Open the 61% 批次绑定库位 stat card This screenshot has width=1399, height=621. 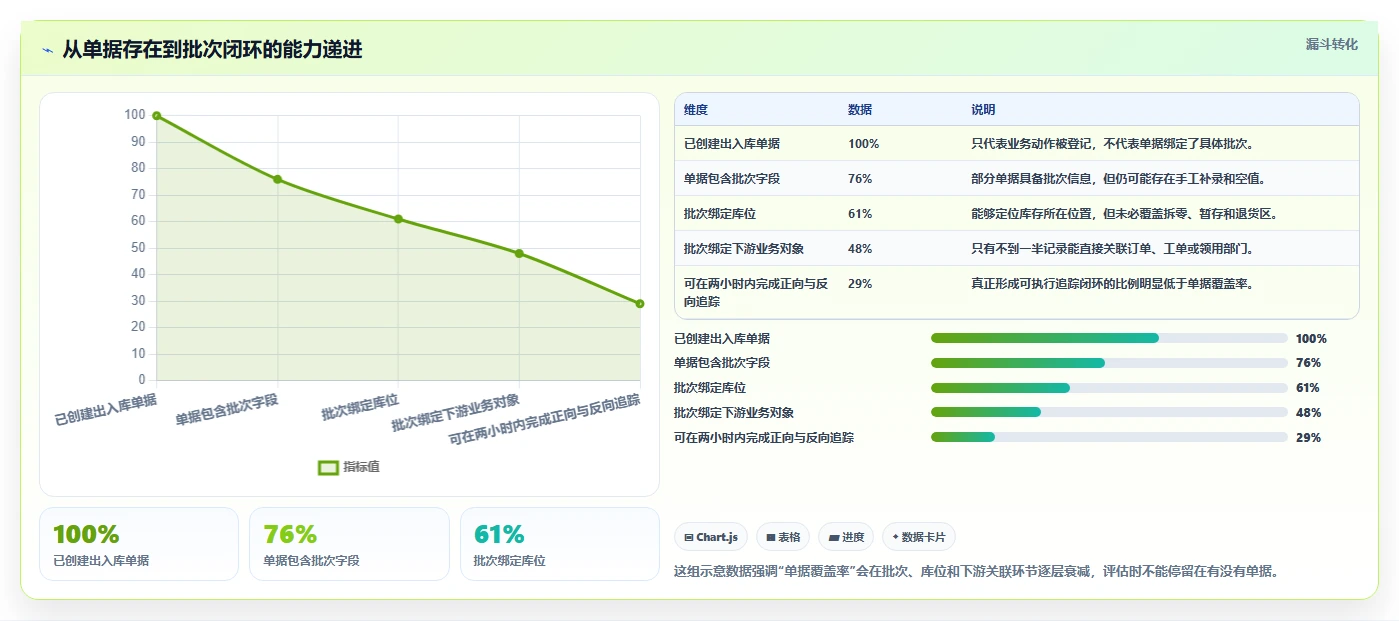pos(560,544)
